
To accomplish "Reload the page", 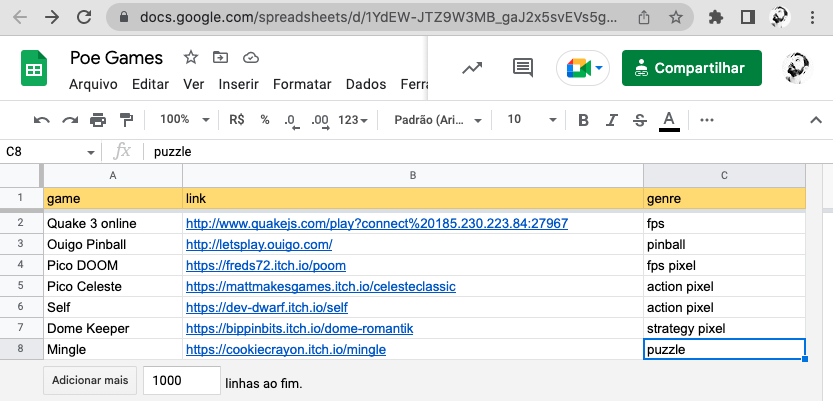I will tap(84, 18).
